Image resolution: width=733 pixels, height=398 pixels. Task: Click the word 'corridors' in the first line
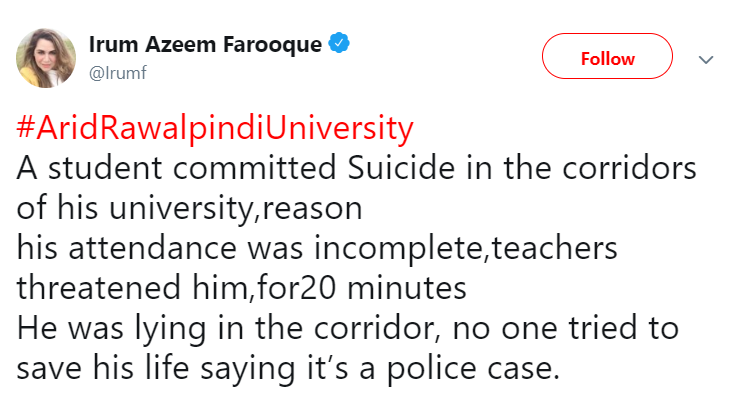coord(629,168)
